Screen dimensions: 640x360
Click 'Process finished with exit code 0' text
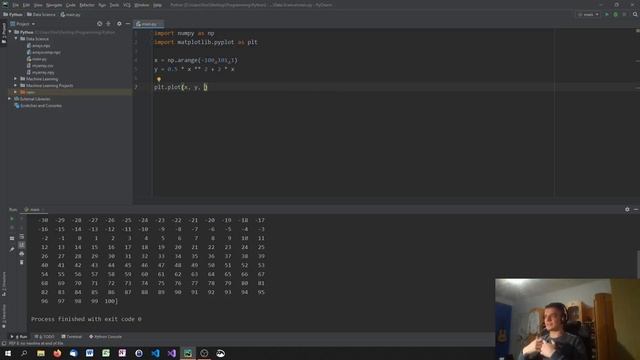coord(87,319)
